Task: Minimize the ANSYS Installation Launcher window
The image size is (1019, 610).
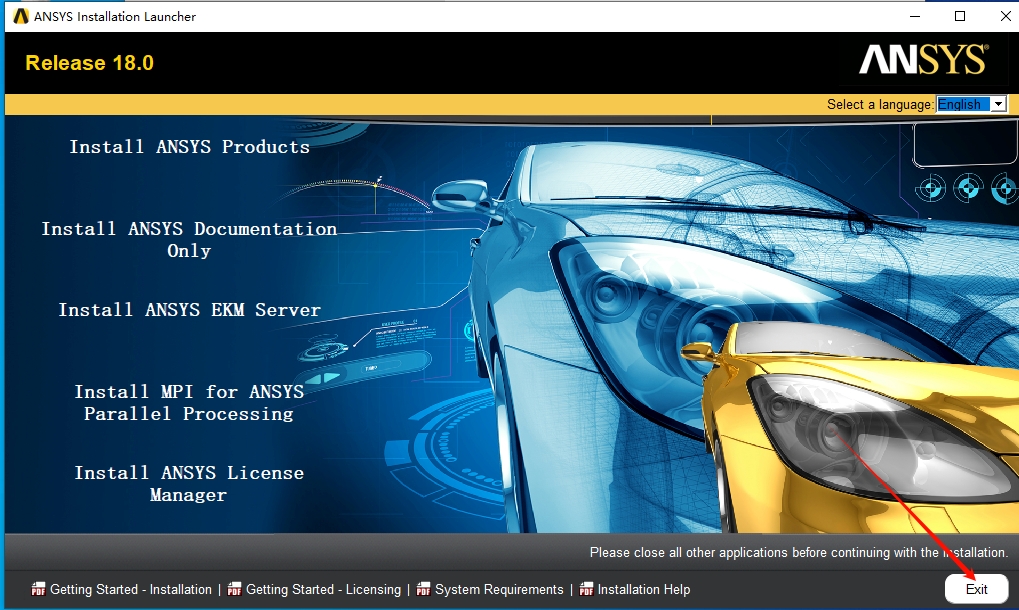Action: click(x=913, y=16)
